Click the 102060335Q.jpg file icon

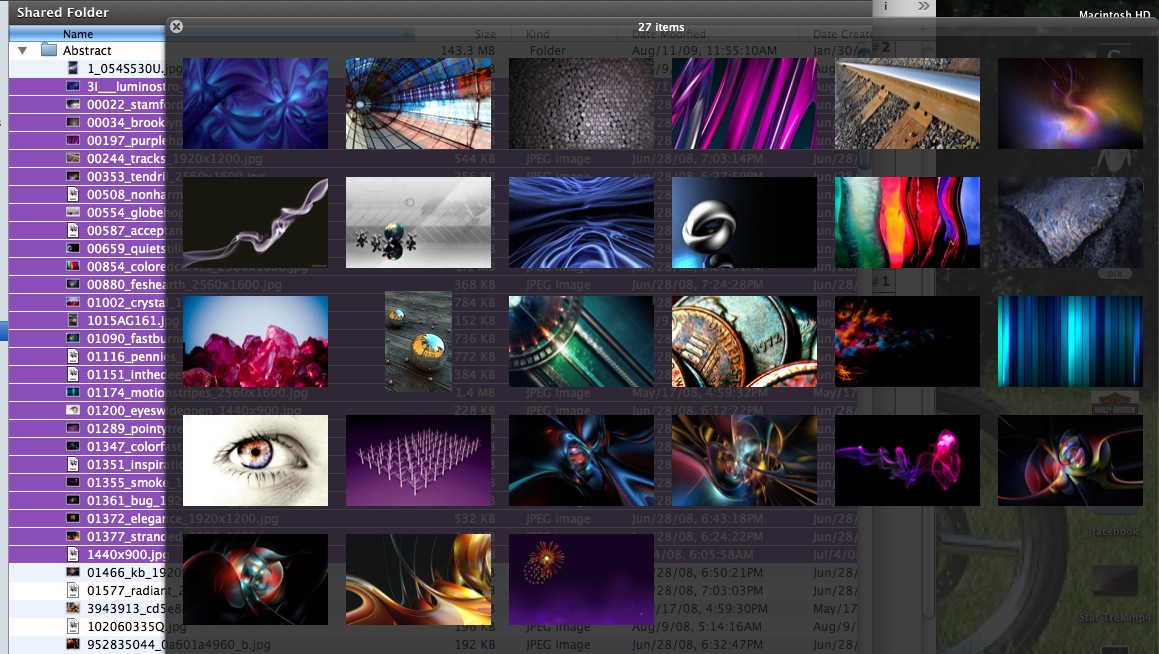pos(73,626)
